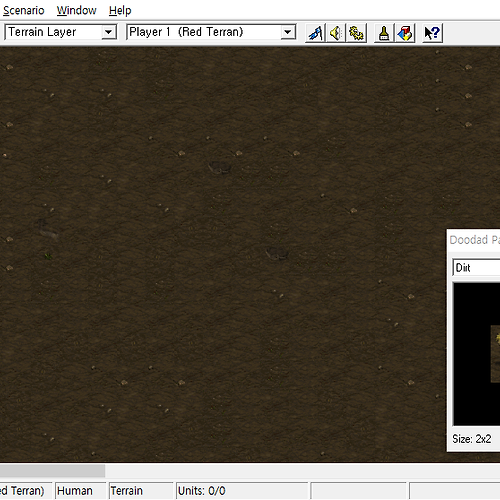500x500 pixels.
Task: Open the Sound Manager speaker icon
Action: (x=336, y=33)
